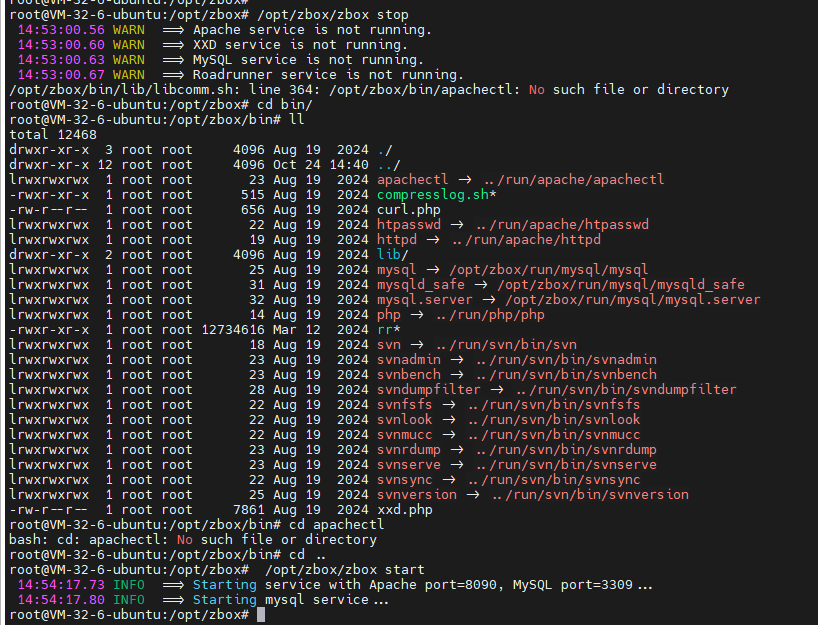Click the 'mysql.server' symlink name

425,300
